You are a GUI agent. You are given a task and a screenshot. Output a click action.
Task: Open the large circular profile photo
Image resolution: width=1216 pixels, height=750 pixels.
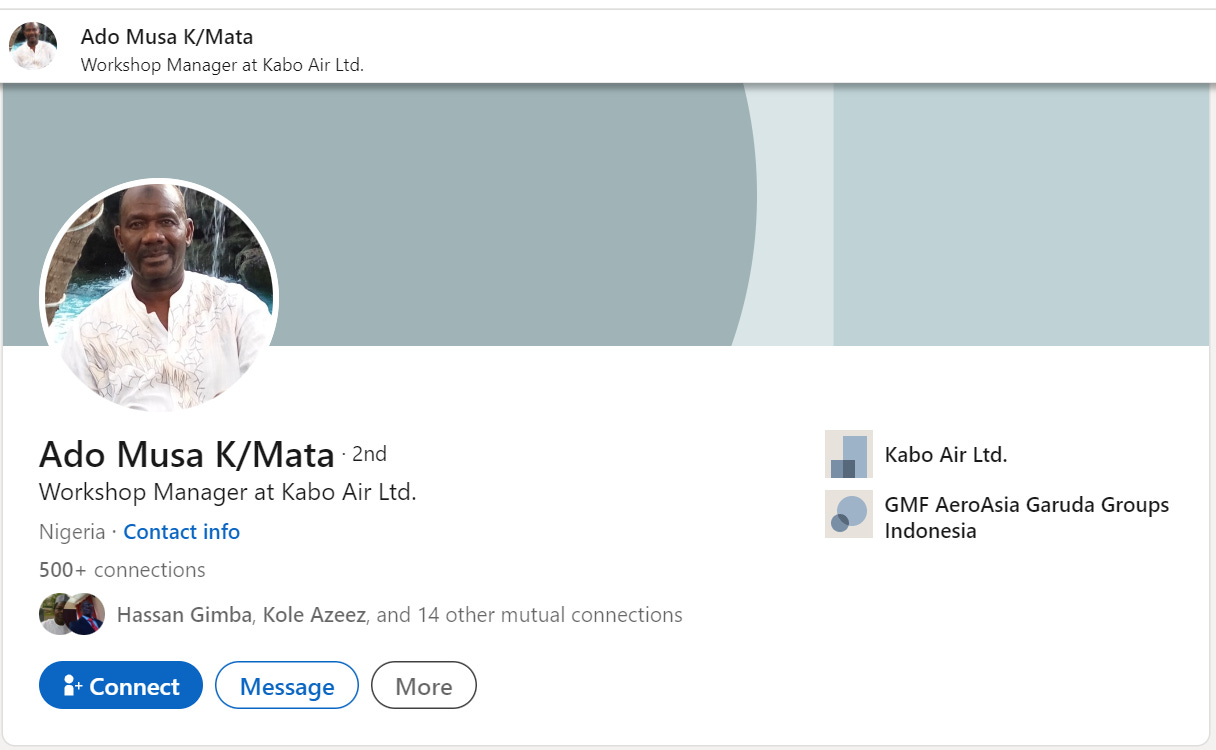point(159,297)
